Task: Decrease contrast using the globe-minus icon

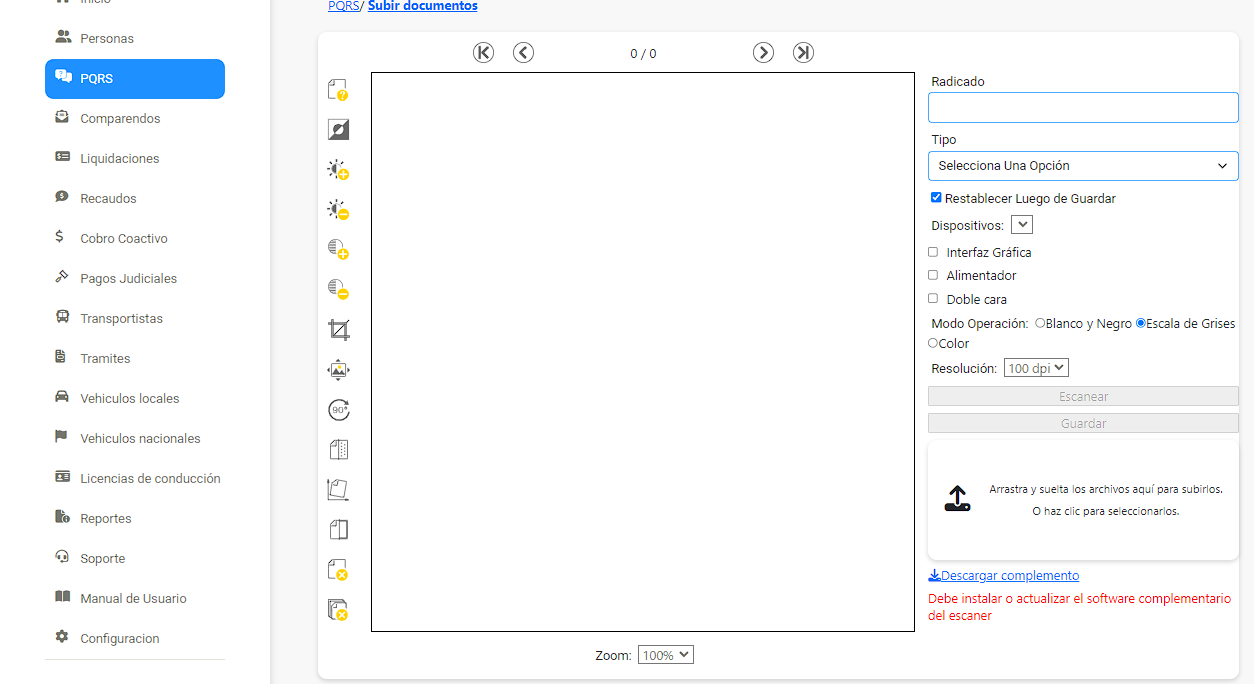Action: 338,290
